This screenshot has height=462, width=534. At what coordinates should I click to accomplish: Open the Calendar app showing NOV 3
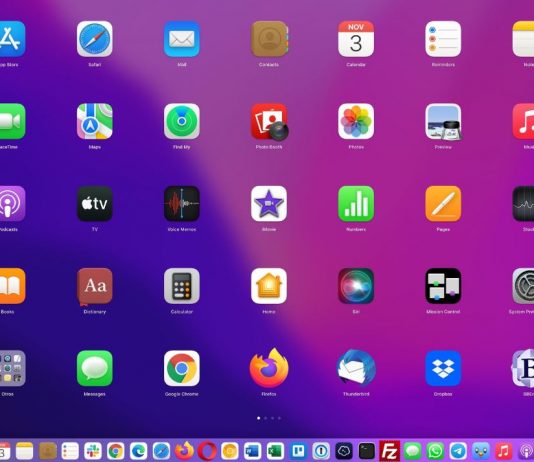point(356,39)
